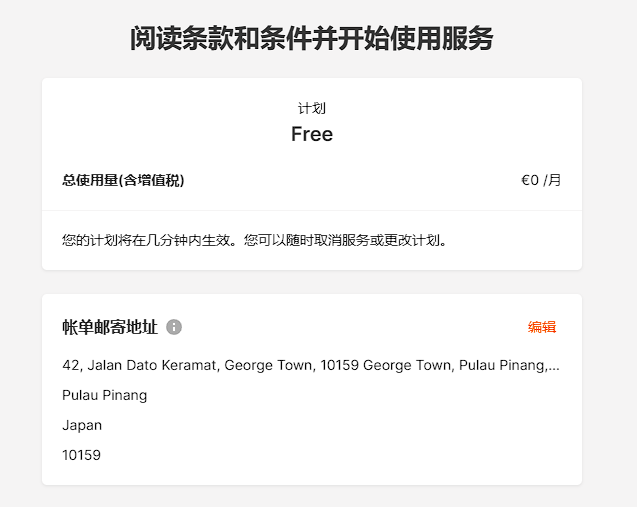This screenshot has height=507, width=637.
Task: Click the 总使用量(含增值税) label
Action: point(123,180)
